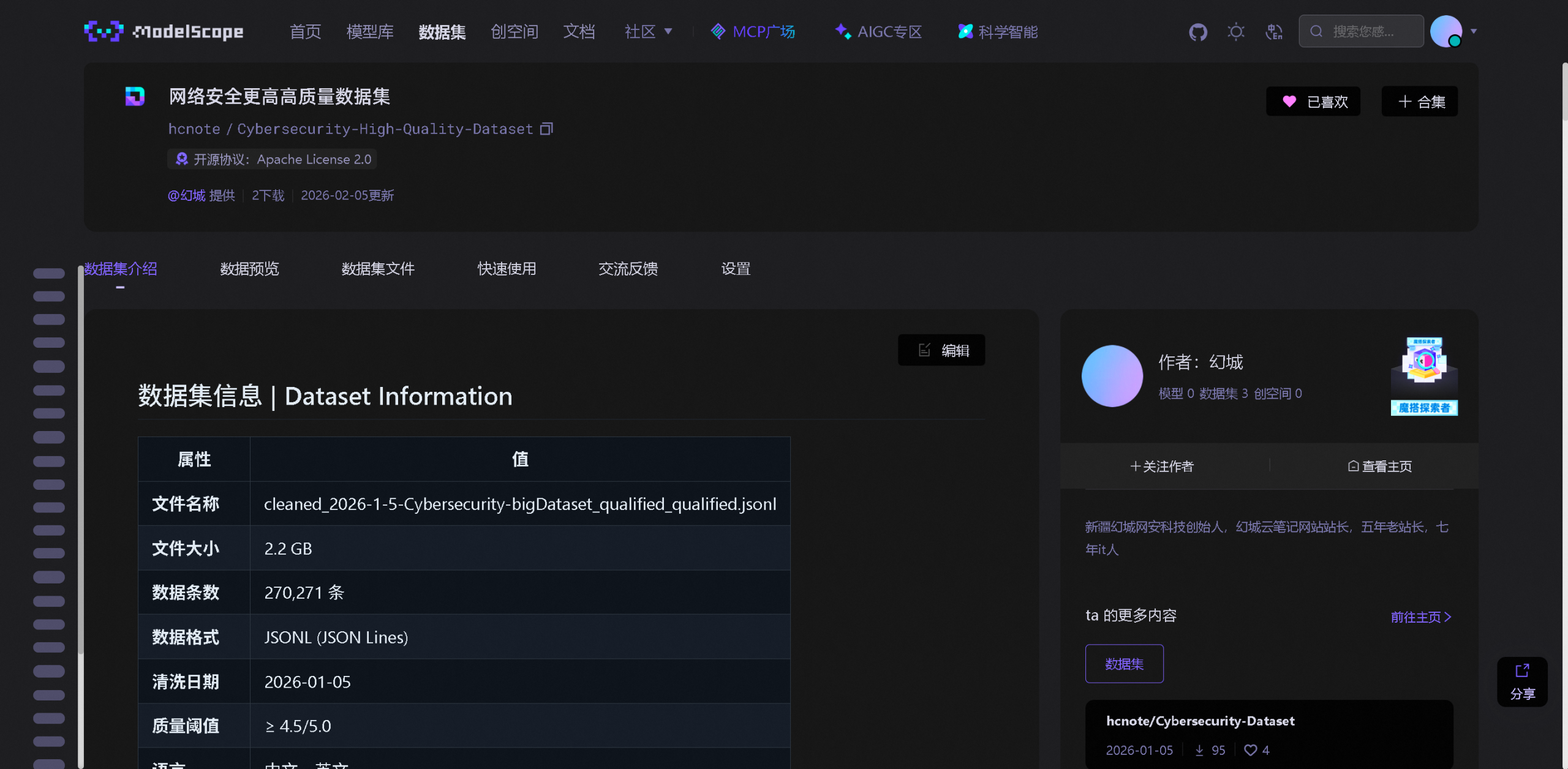Copy the dataset name via the copy icon
The width and height of the screenshot is (1568, 769).
[x=547, y=129]
